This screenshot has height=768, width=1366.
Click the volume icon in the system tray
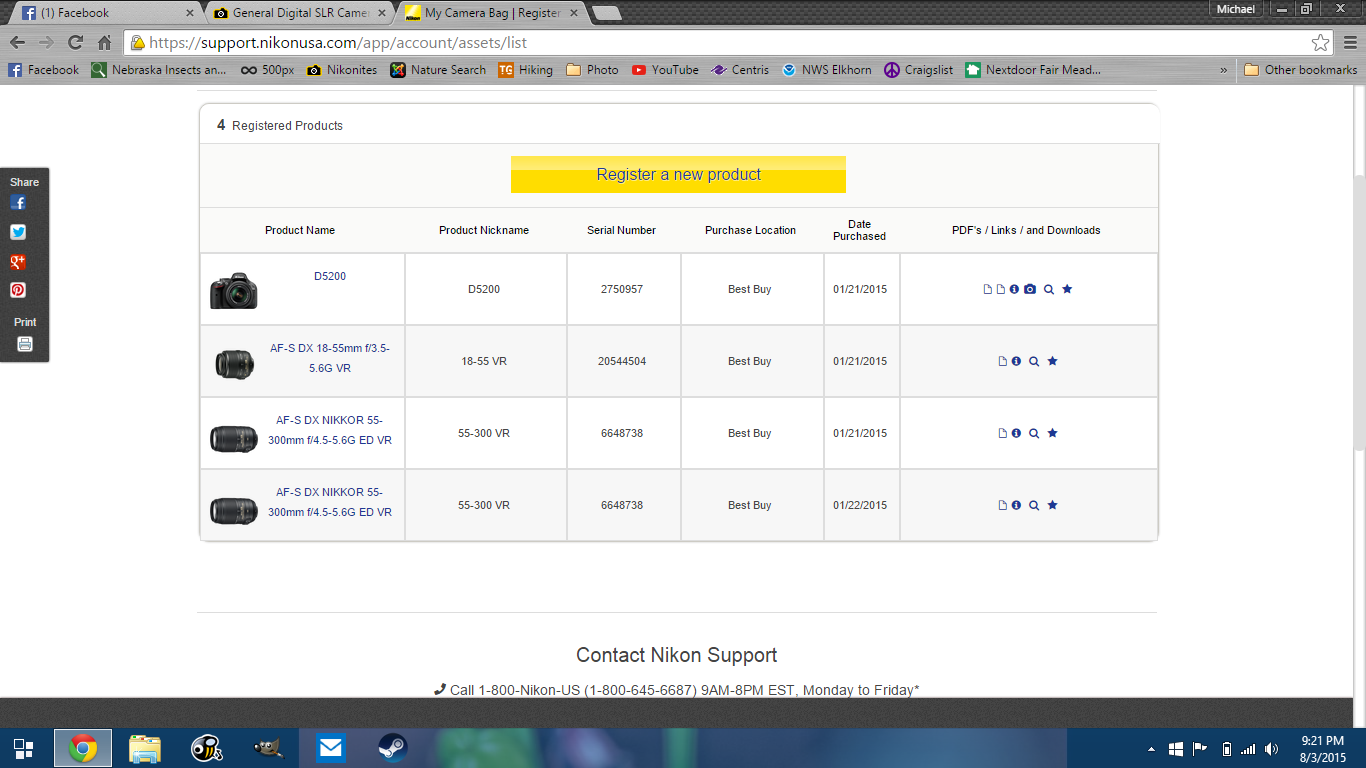pyautogui.click(x=1271, y=749)
